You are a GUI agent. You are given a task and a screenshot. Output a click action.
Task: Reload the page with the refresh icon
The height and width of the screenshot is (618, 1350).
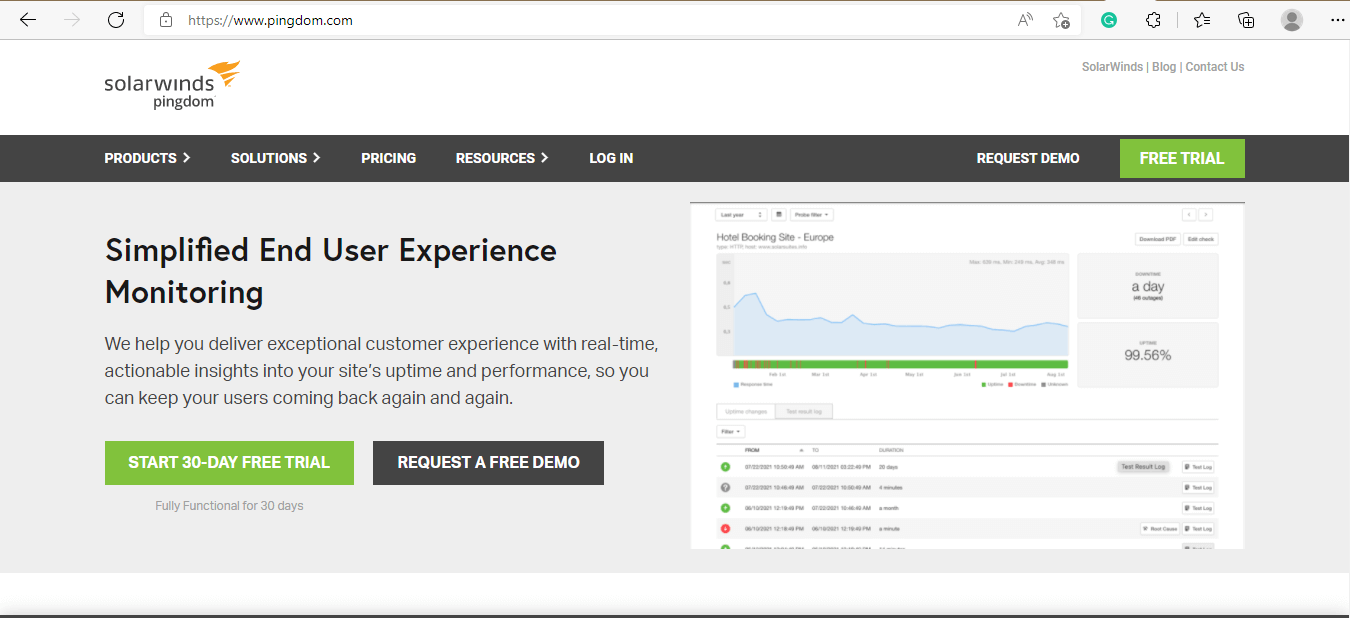(x=116, y=20)
